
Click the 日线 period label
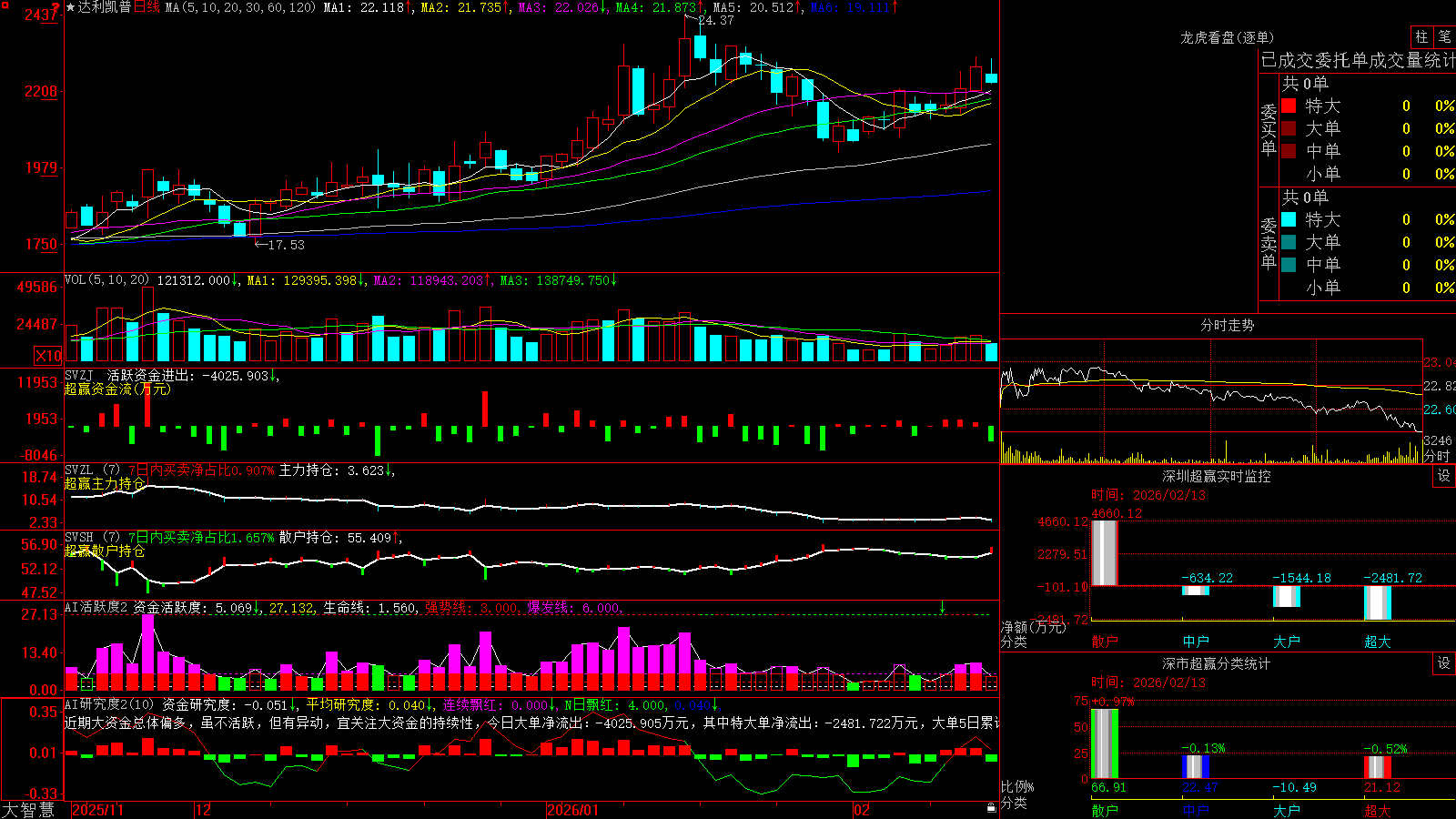pyautogui.click(x=147, y=7)
